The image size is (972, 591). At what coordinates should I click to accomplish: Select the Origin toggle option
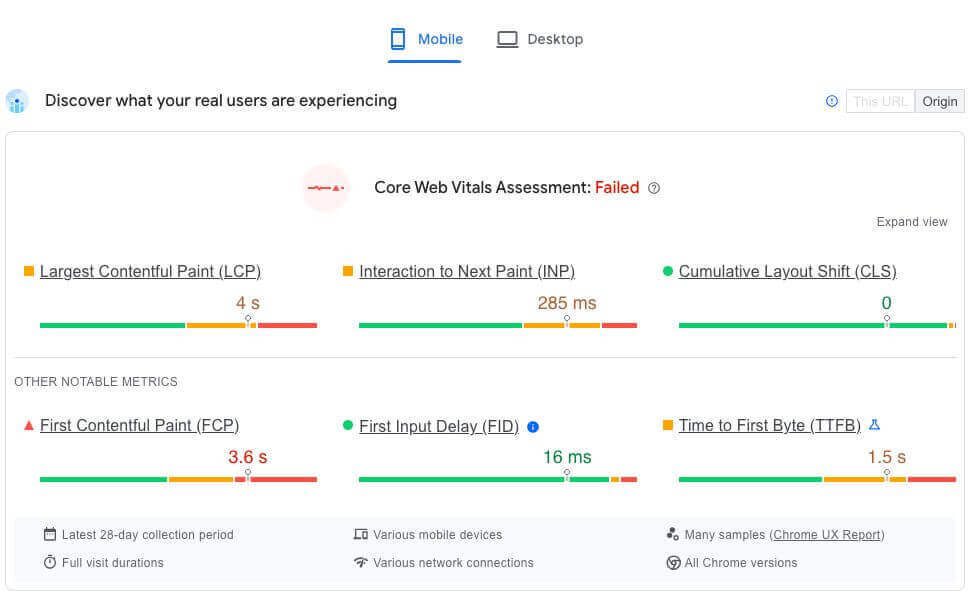[x=939, y=101]
